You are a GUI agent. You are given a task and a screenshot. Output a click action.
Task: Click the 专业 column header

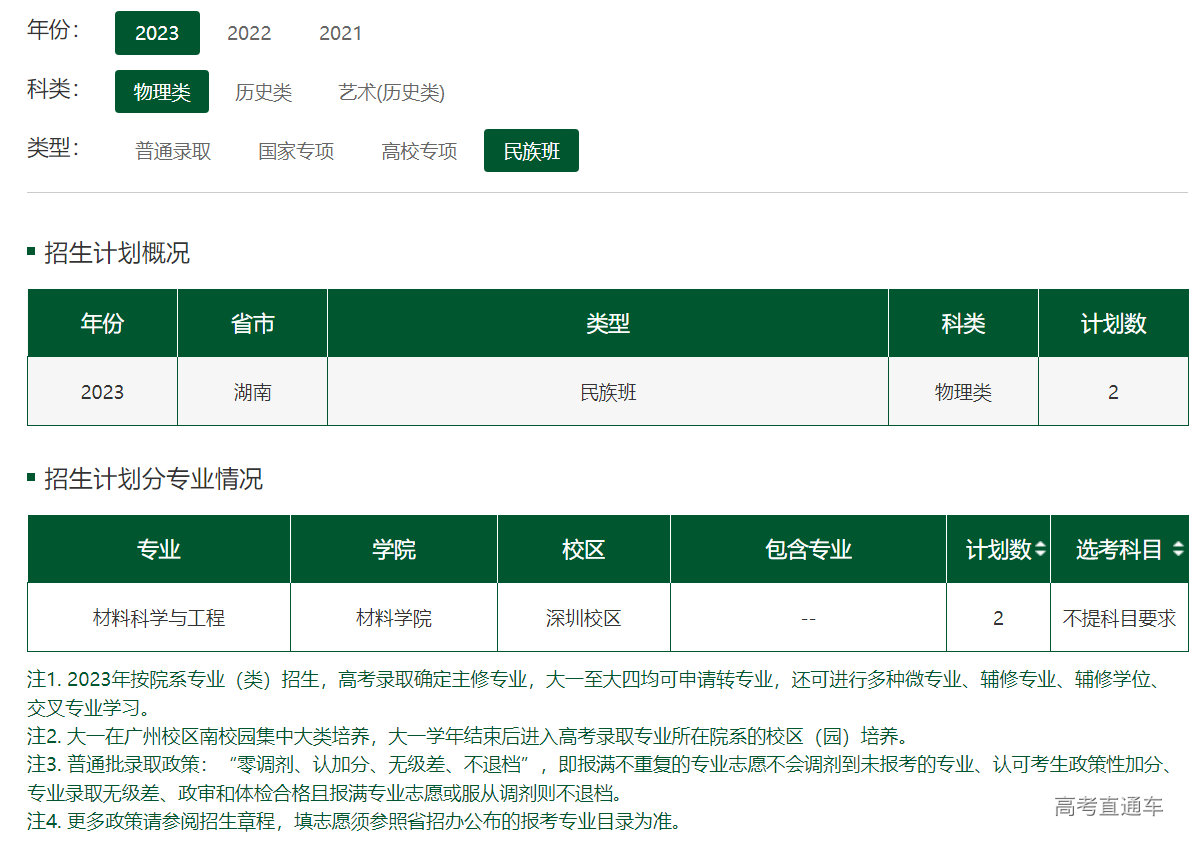coord(158,549)
